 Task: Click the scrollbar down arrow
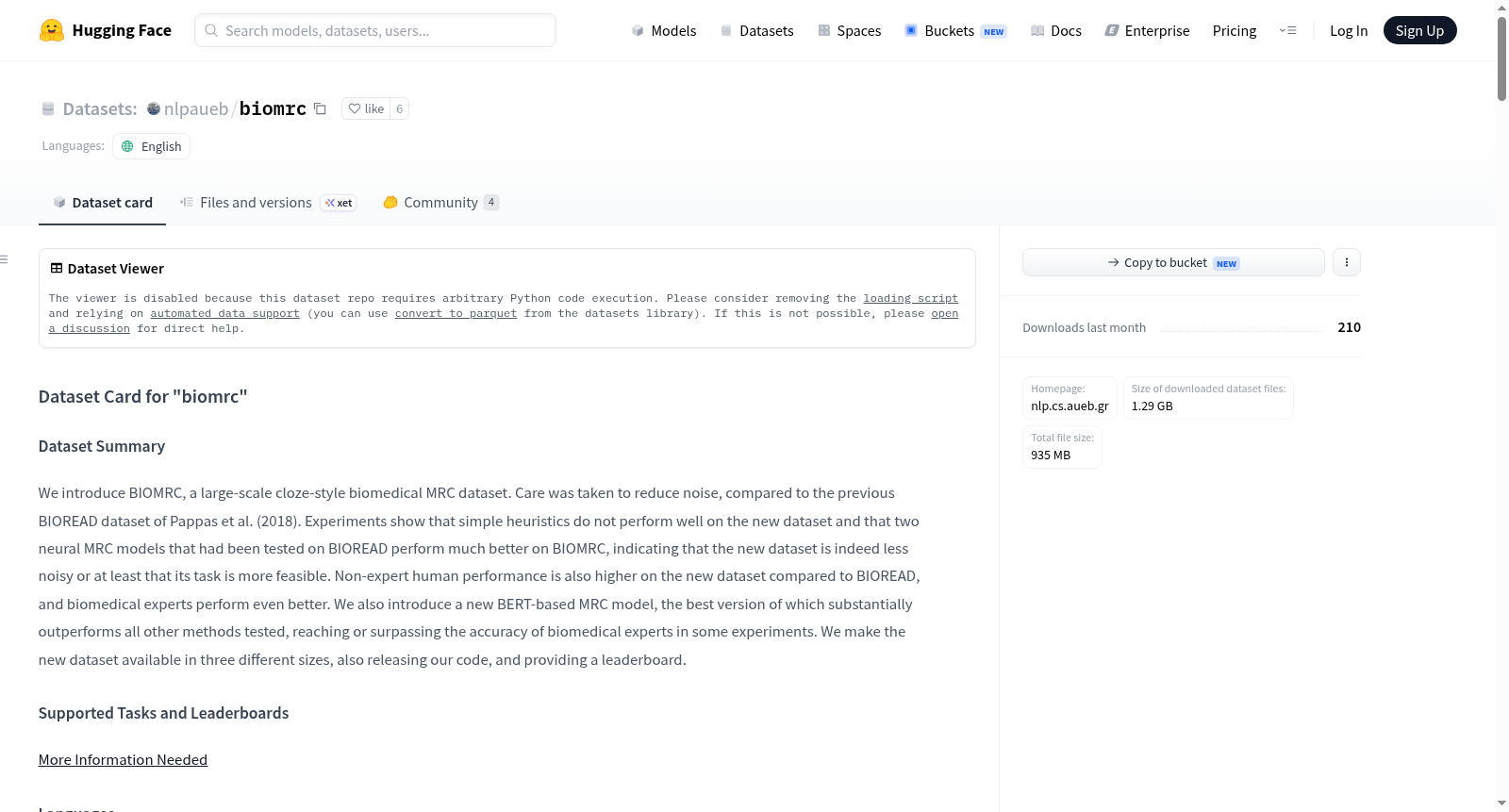coord(1501,804)
